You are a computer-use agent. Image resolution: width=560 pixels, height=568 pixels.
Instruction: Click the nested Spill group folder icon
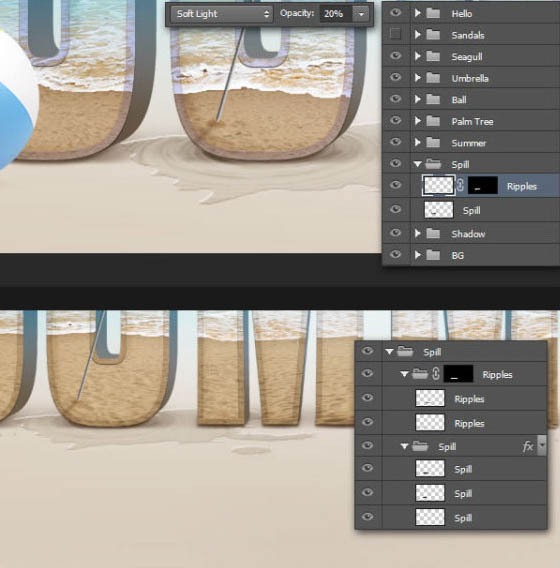click(x=420, y=446)
